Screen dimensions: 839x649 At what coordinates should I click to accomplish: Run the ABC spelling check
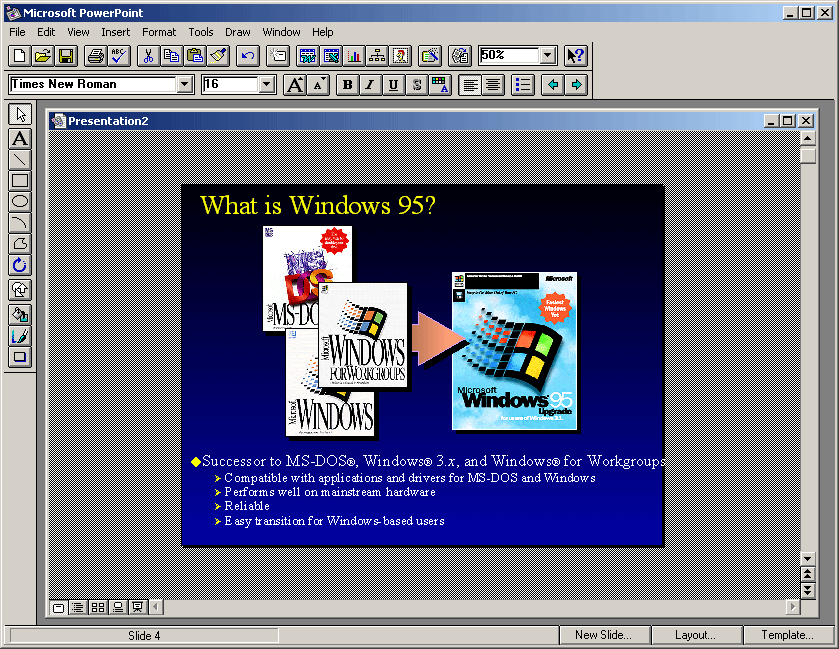click(x=119, y=56)
